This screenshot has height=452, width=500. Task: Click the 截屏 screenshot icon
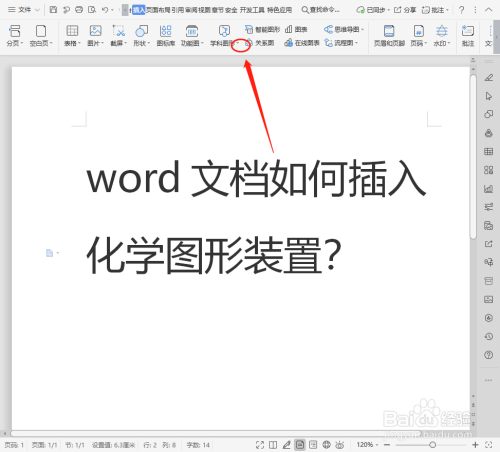point(118,31)
